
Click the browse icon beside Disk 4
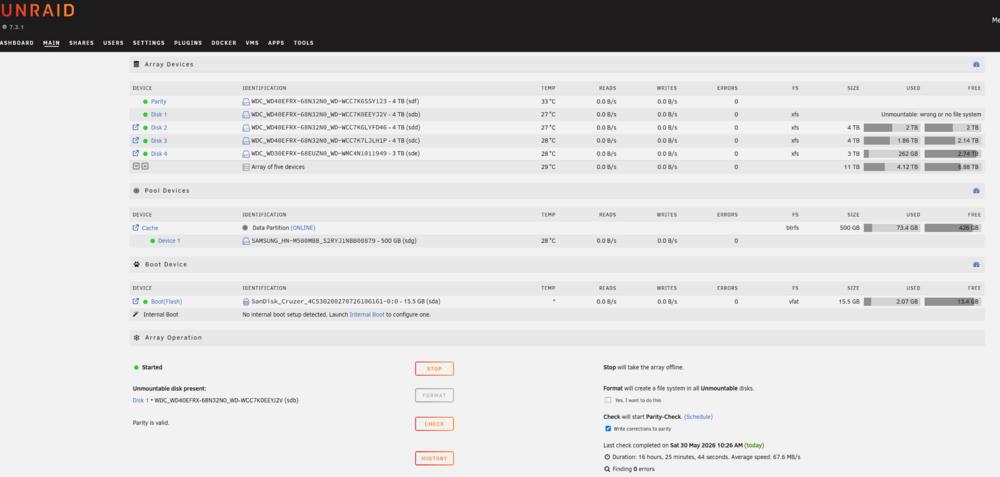point(135,154)
